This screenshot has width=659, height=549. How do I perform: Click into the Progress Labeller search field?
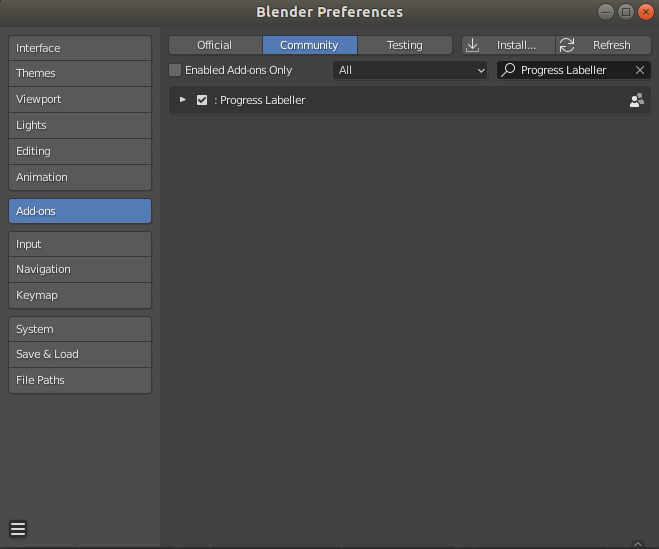point(574,70)
